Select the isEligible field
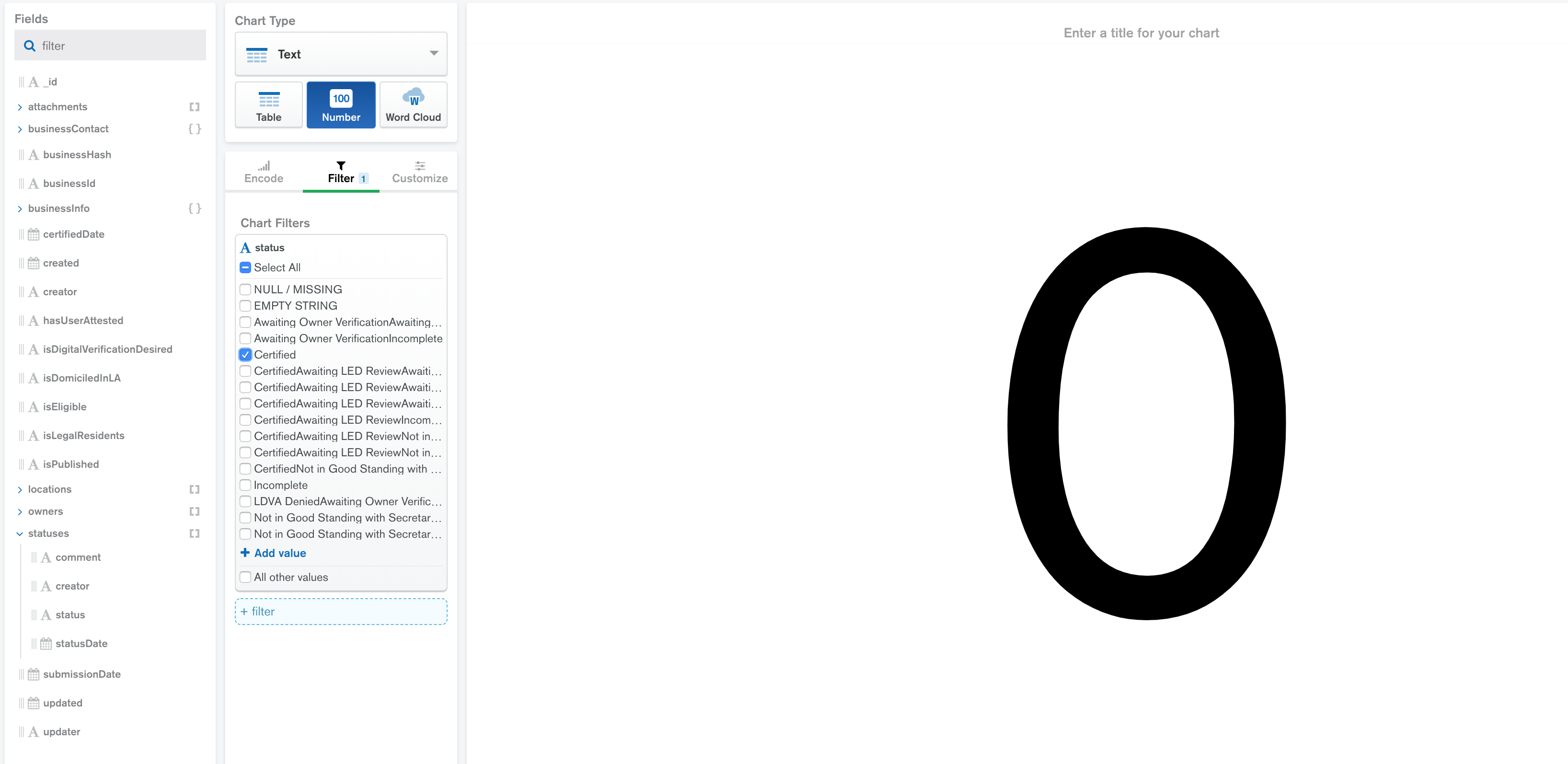 [65, 406]
